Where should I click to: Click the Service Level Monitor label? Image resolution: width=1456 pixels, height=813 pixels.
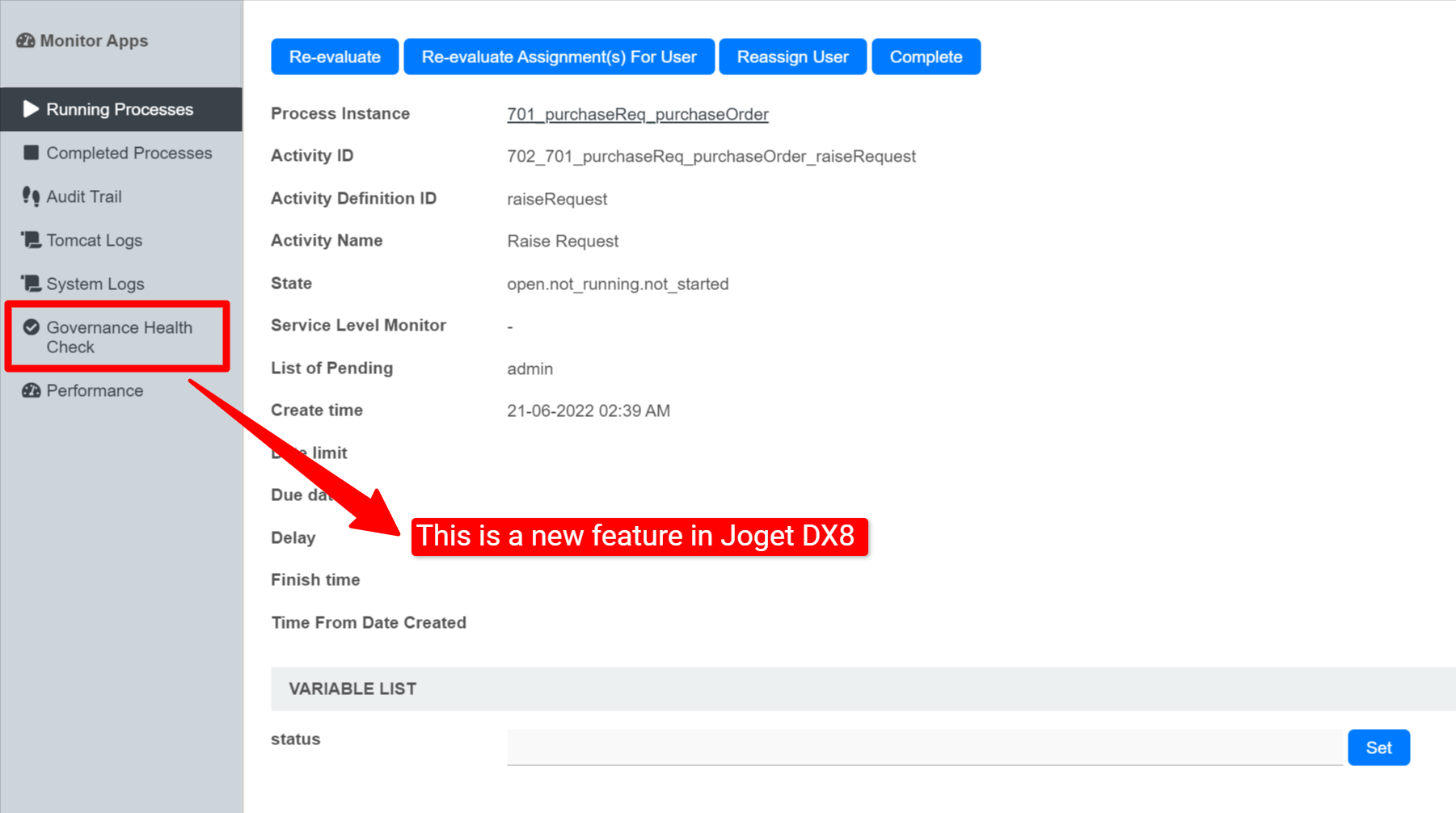pyautogui.click(x=358, y=326)
